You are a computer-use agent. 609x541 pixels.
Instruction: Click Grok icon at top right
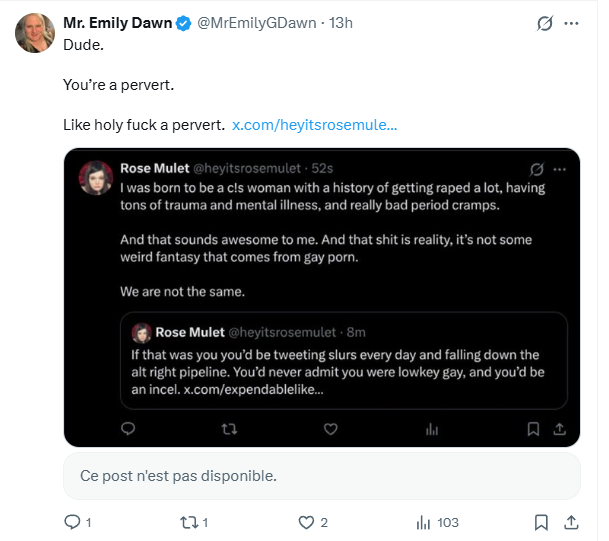tap(545, 23)
